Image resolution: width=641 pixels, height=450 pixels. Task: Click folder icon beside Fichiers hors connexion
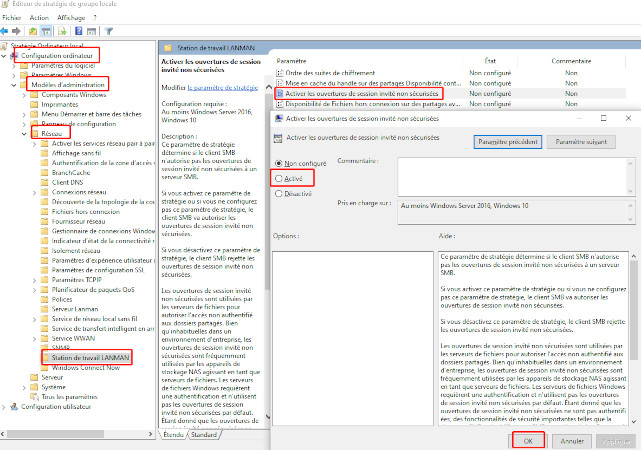[45, 212]
